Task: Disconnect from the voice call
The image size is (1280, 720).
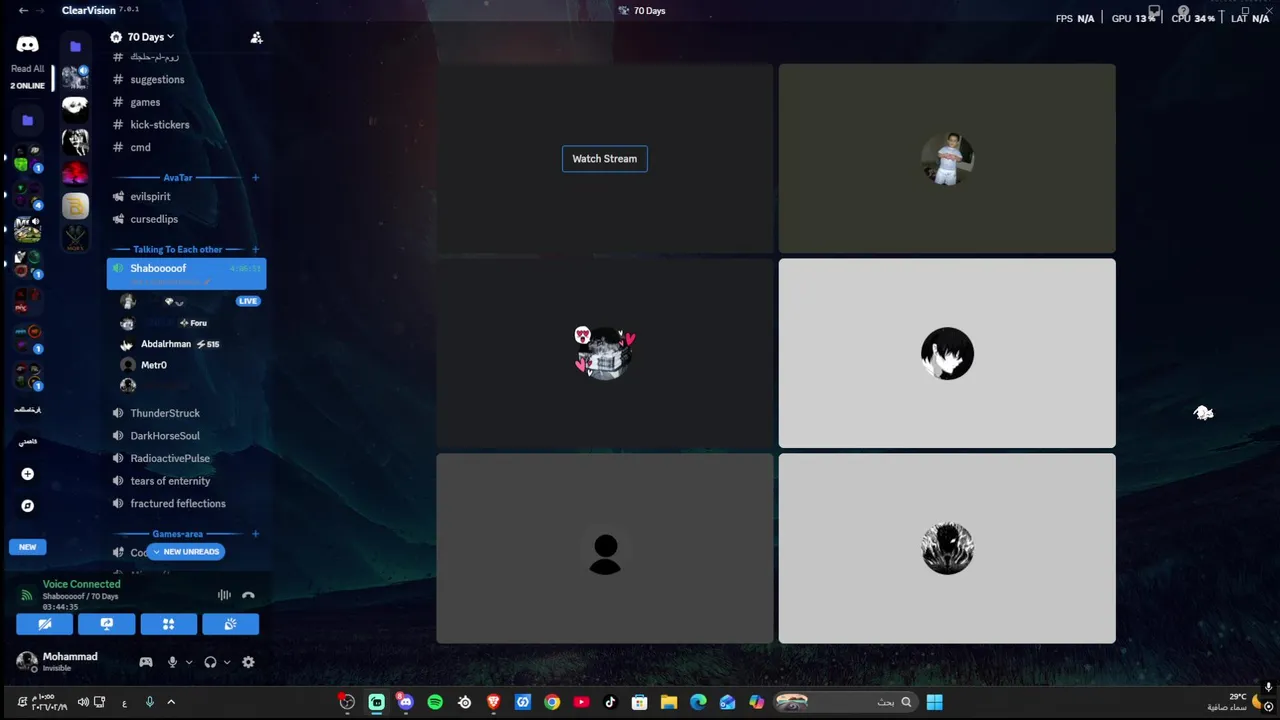Action: [x=248, y=595]
